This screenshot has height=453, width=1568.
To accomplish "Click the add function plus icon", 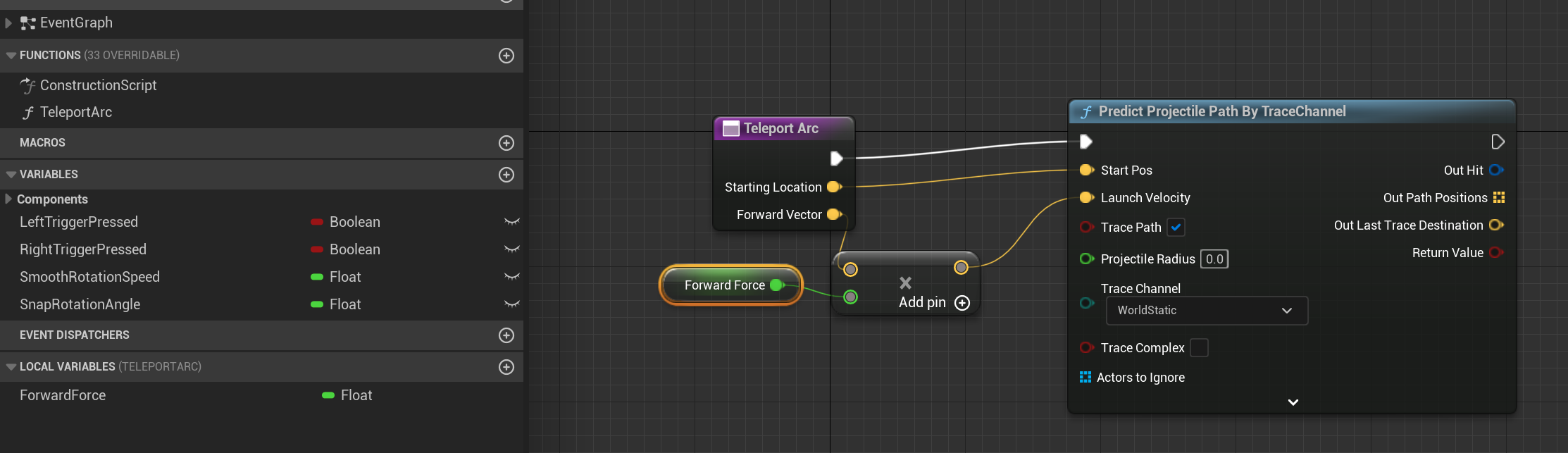I will [506, 56].
